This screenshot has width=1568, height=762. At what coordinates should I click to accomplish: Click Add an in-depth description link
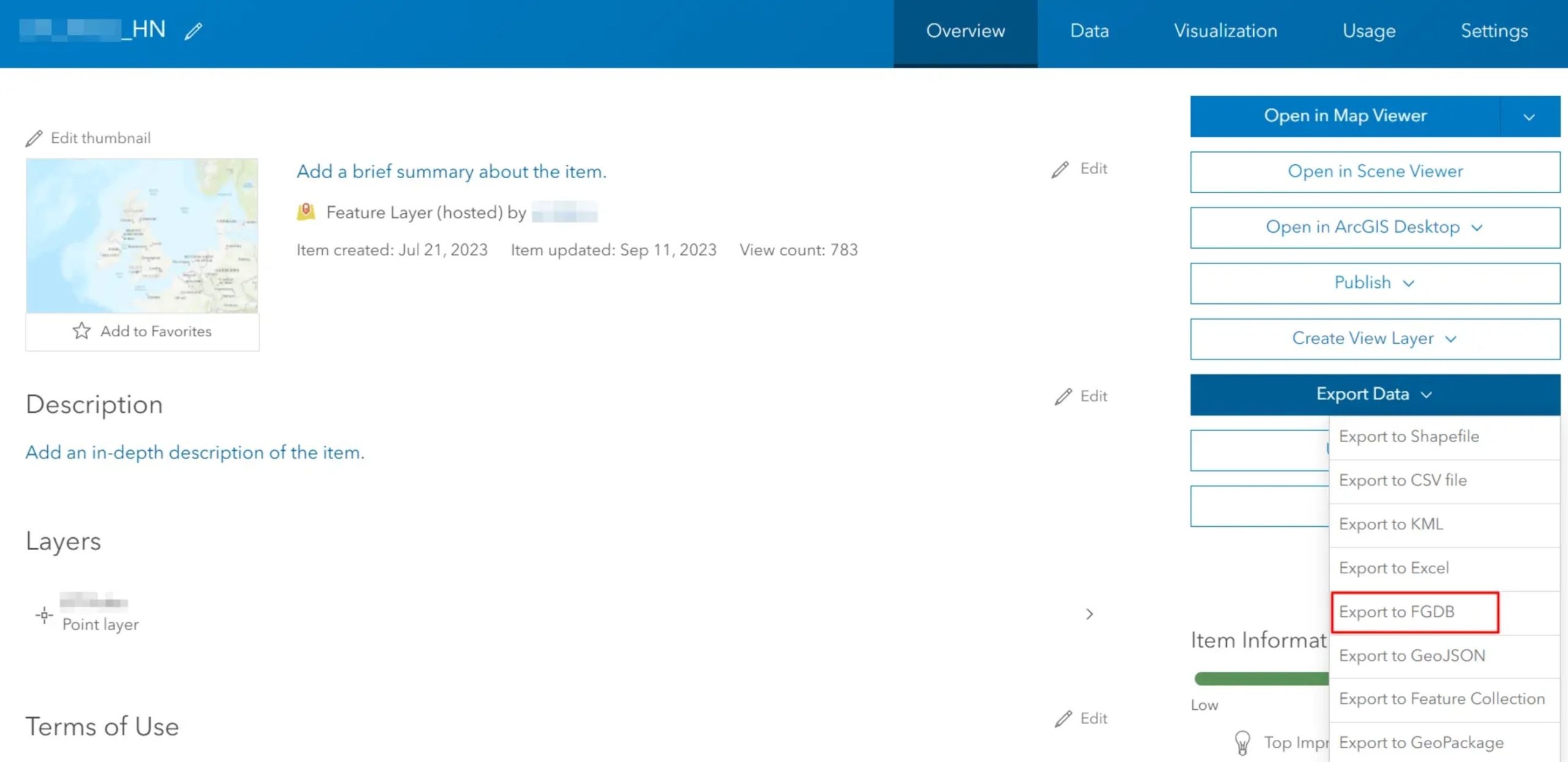[195, 453]
